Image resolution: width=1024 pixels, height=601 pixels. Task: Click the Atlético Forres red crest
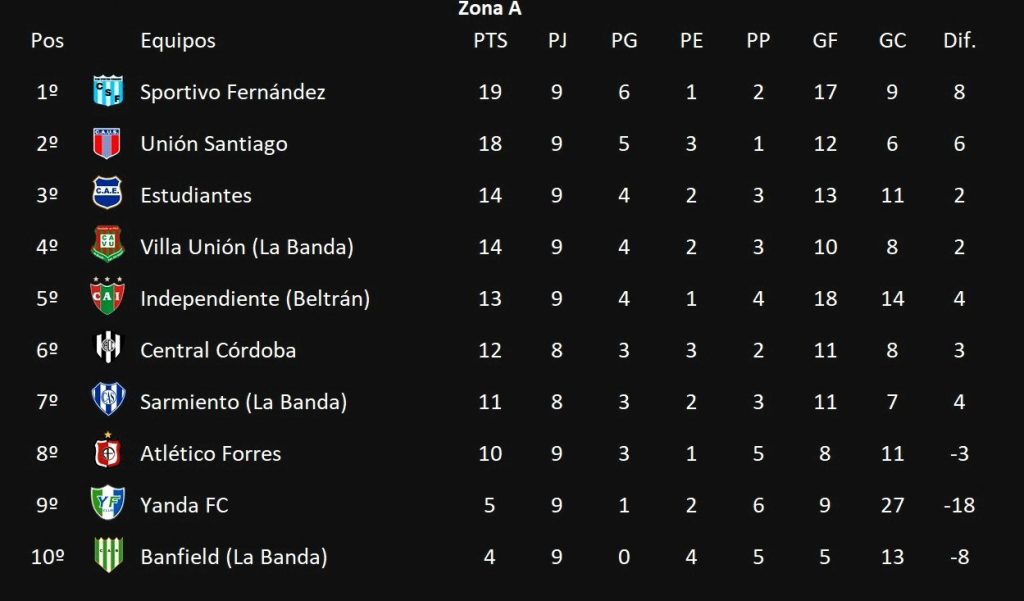coord(107,450)
